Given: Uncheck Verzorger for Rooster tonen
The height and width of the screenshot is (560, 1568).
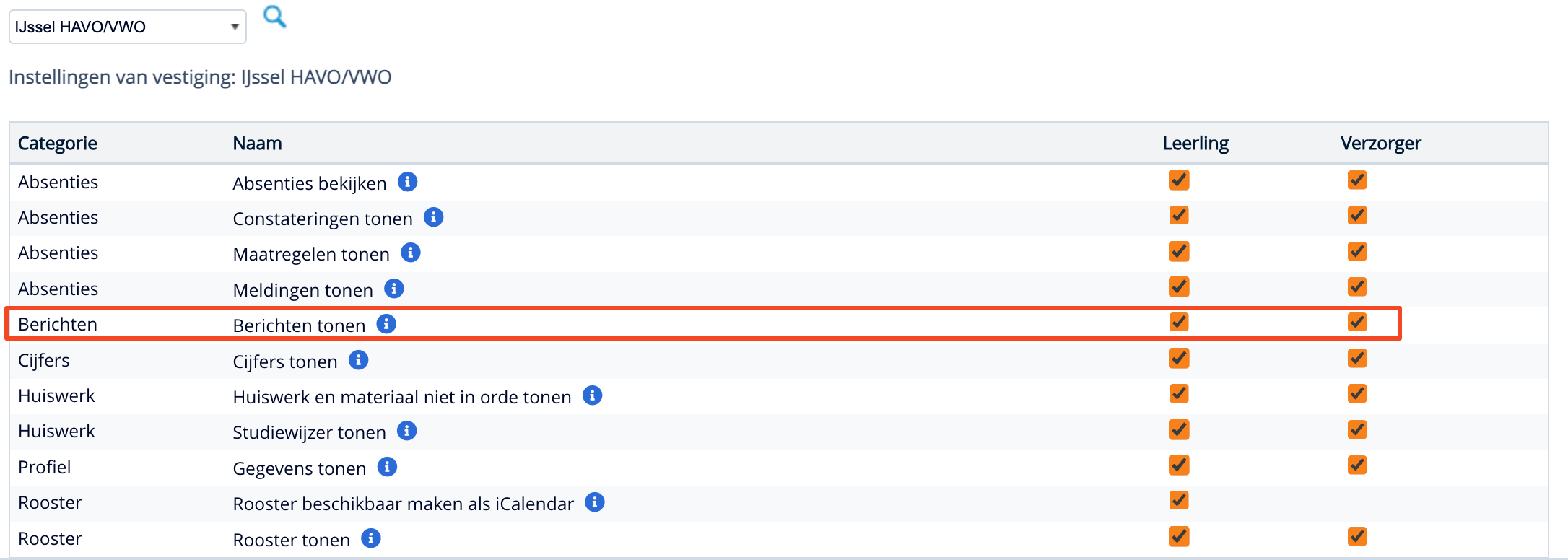Looking at the screenshot, I should coord(1357,536).
